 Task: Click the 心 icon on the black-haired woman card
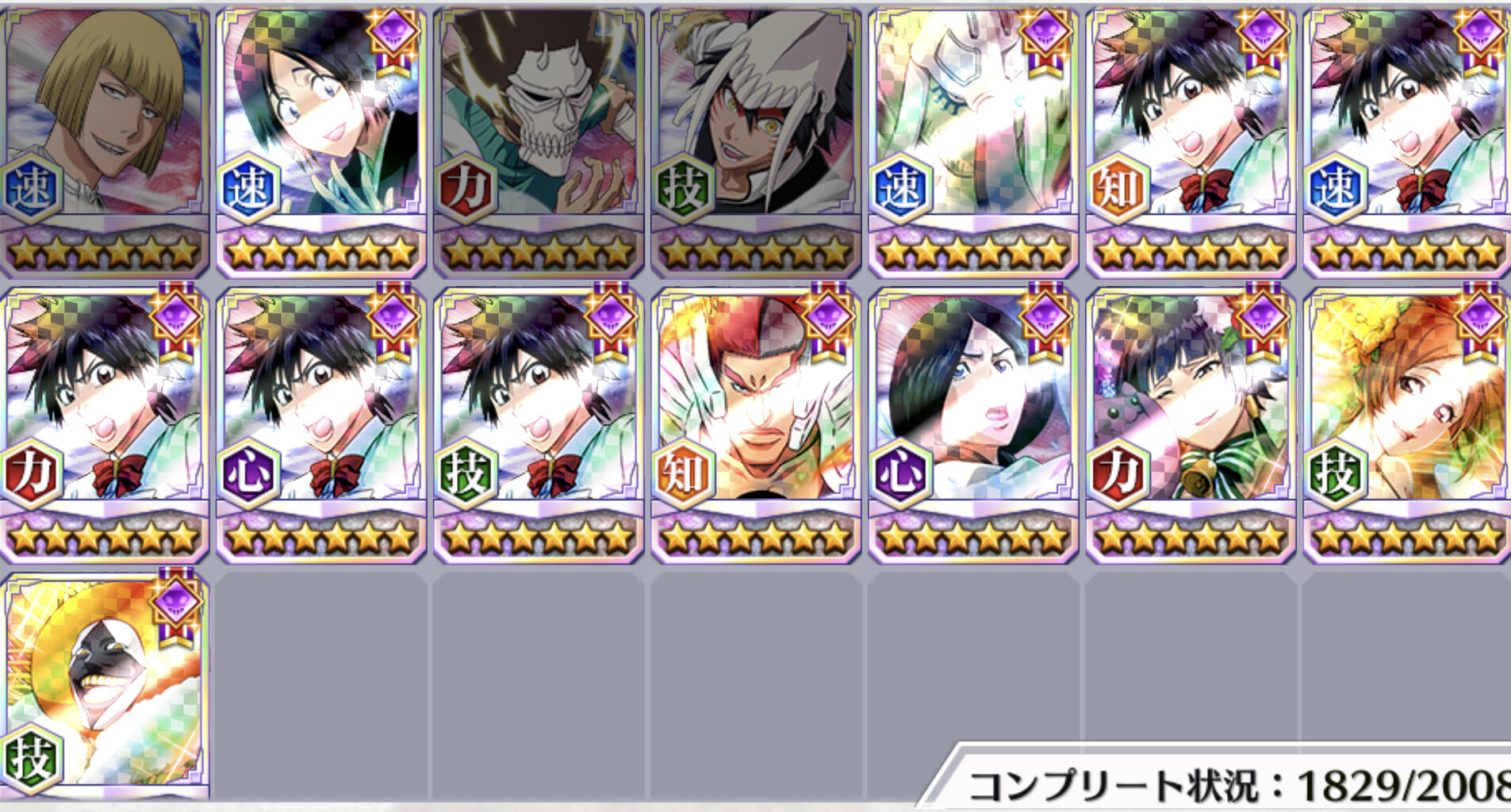[901, 474]
